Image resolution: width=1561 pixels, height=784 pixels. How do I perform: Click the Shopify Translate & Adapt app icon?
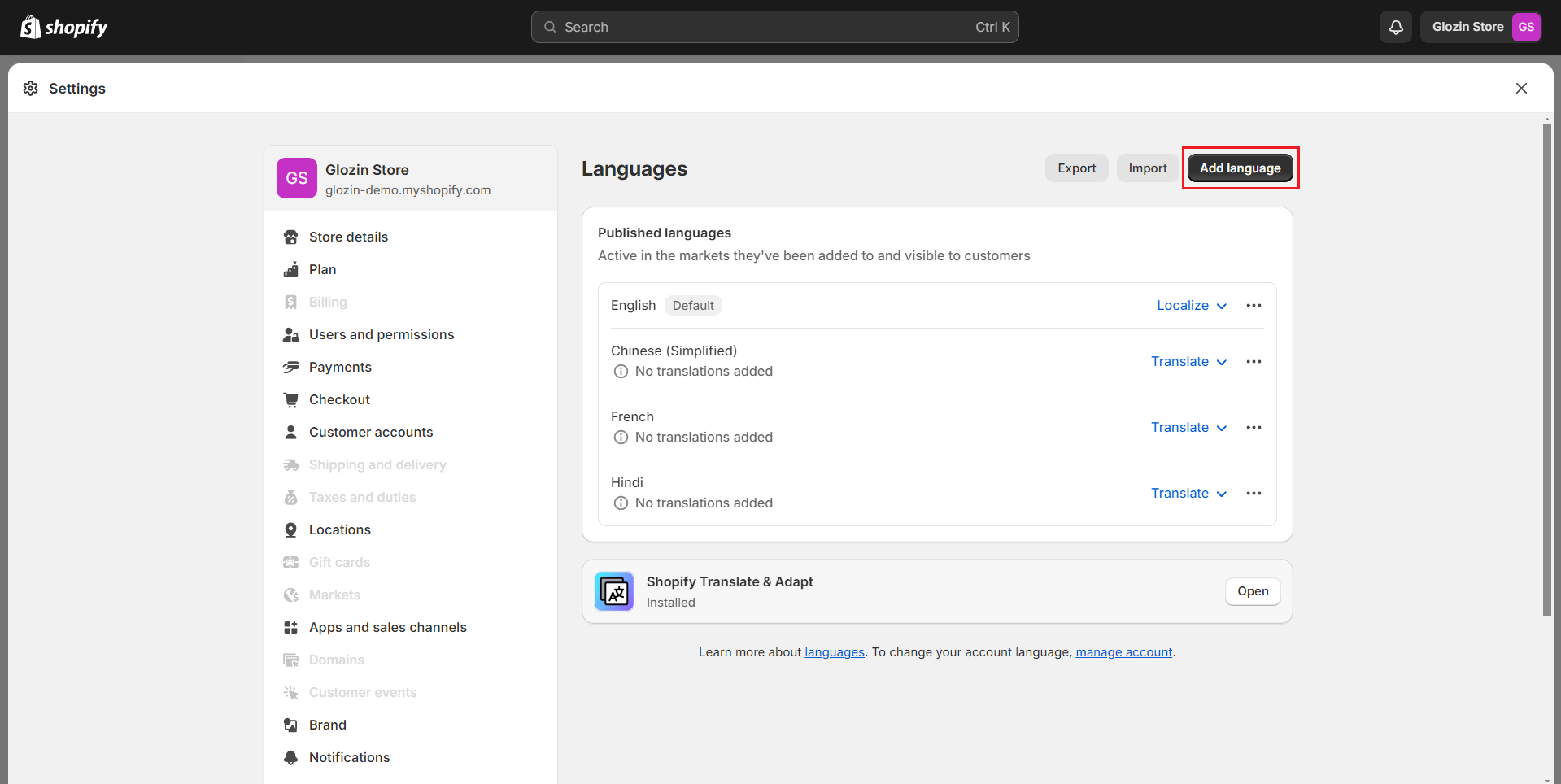pyautogui.click(x=614, y=591)
